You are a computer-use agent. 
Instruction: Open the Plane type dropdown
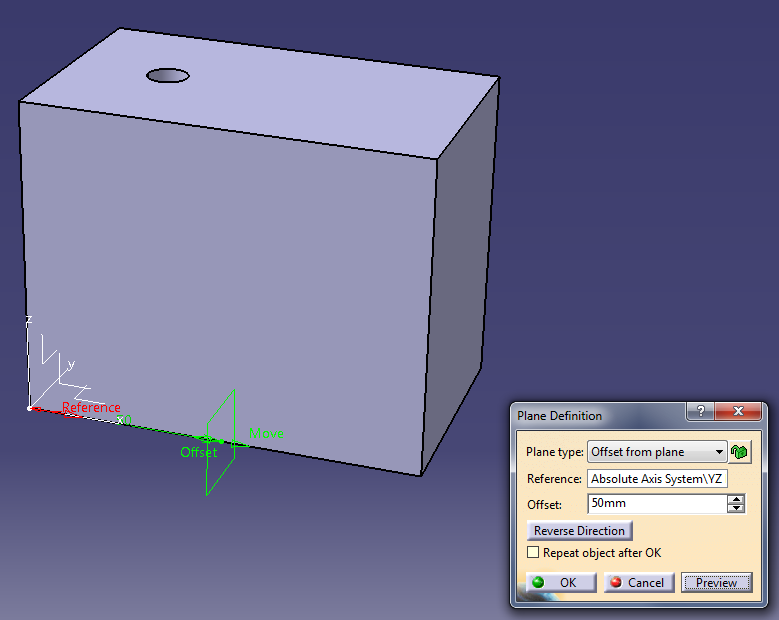719,452
